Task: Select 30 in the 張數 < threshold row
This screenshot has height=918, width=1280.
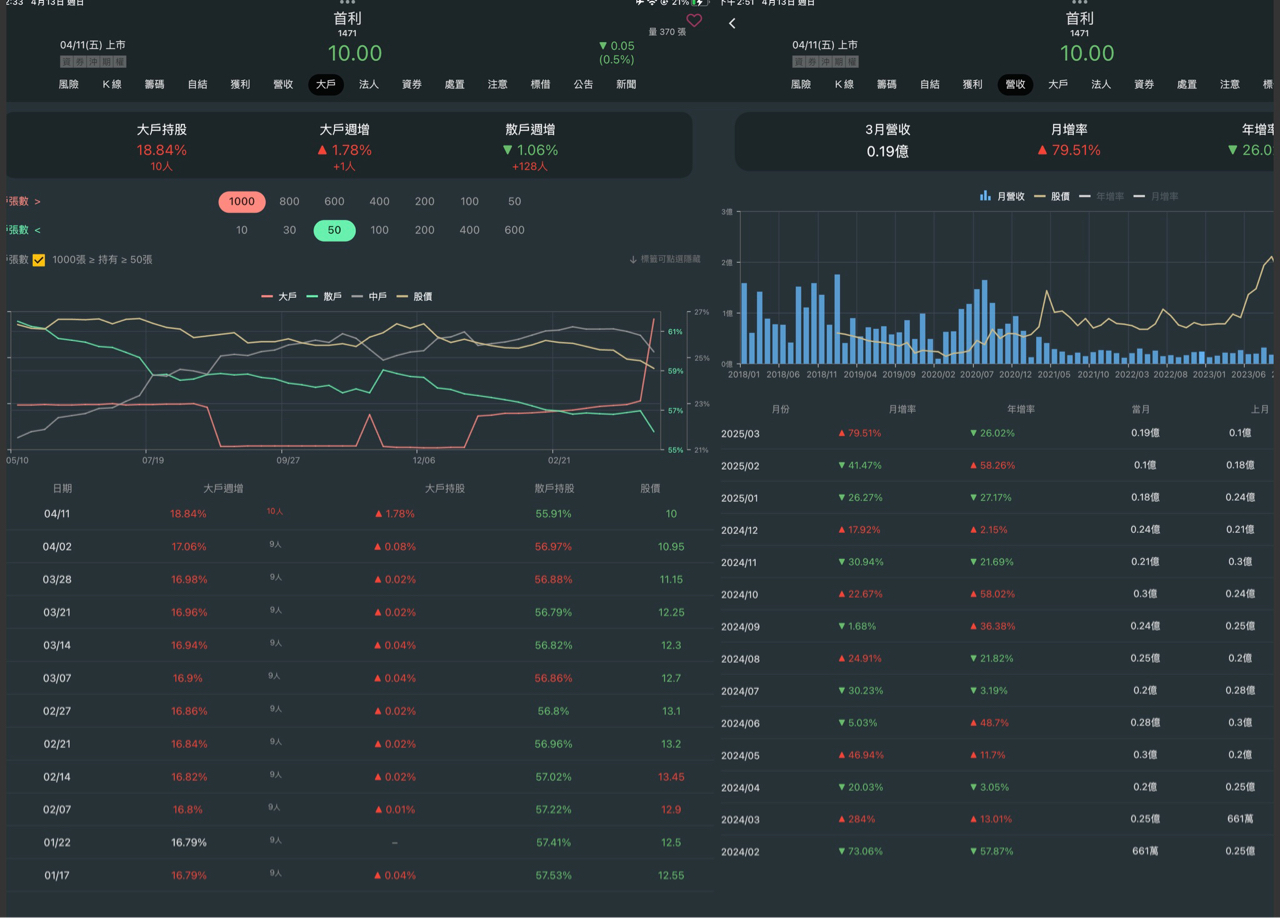Action: [289, 230]
